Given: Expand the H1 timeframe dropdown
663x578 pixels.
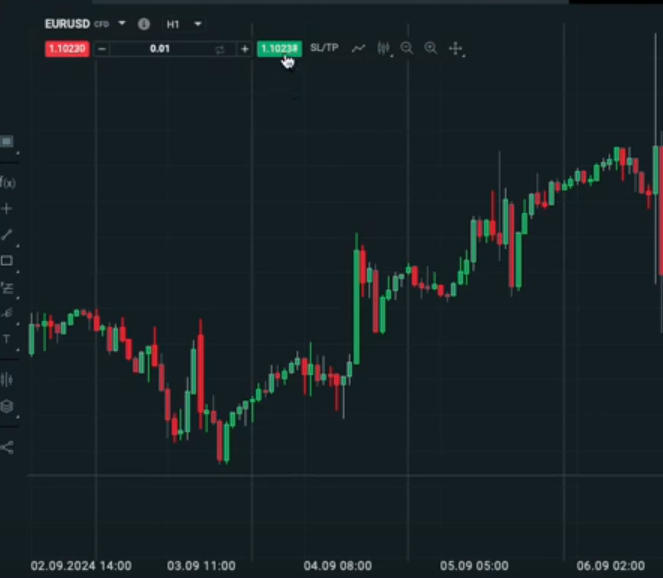Looking at the screenshot, I should pos(197,23).
